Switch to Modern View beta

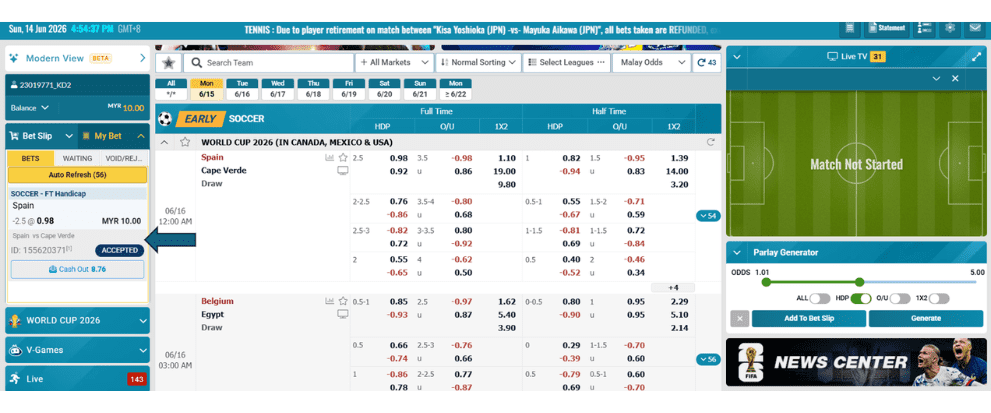tap(78, 58)
